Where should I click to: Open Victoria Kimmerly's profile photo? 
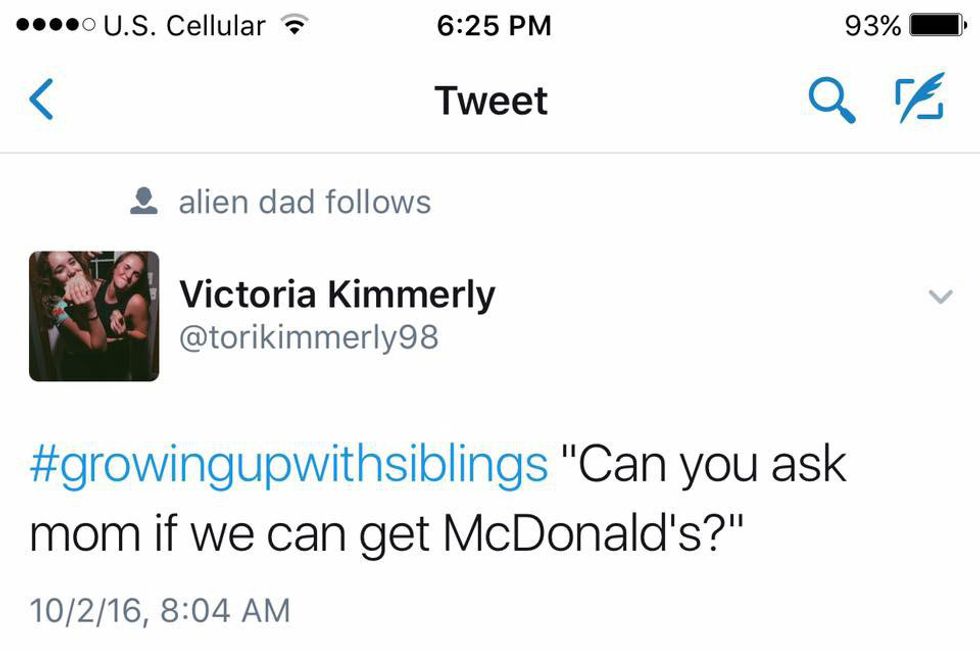click(x=94, y=316)
